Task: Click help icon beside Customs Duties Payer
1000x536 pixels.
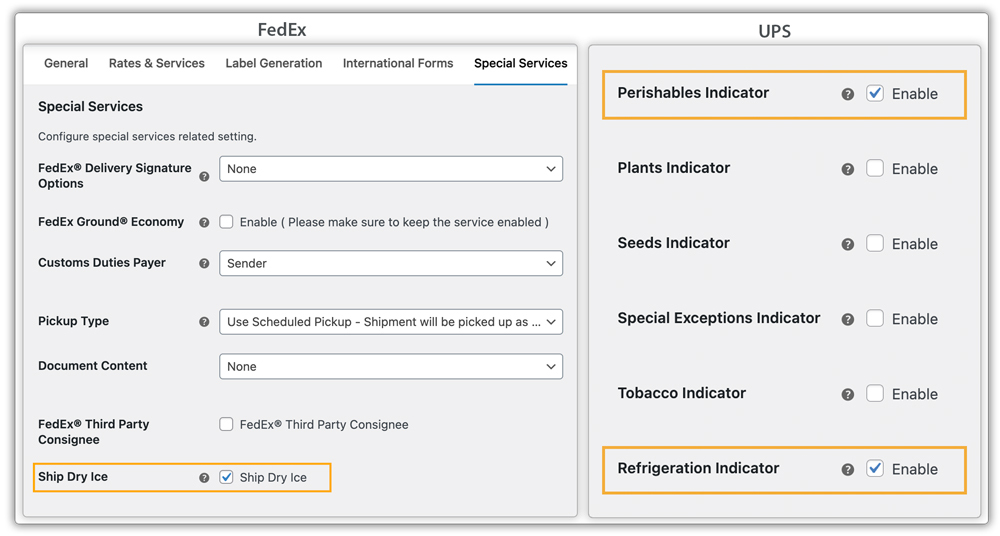Action: [x=204, y=264]
